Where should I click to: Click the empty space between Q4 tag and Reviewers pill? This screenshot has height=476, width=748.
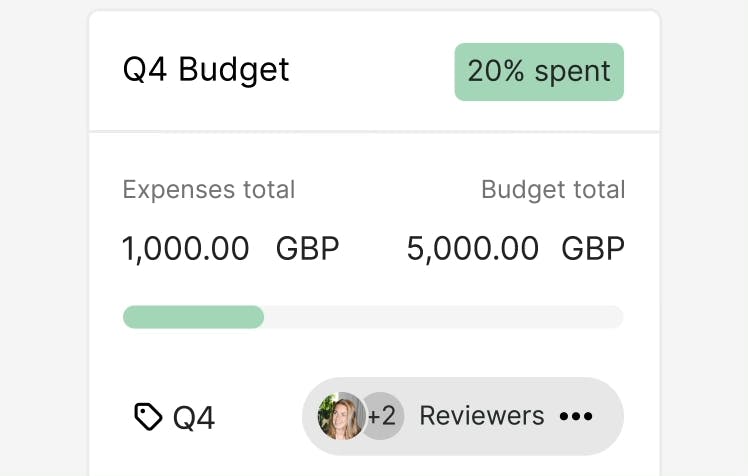pos(258,417)
